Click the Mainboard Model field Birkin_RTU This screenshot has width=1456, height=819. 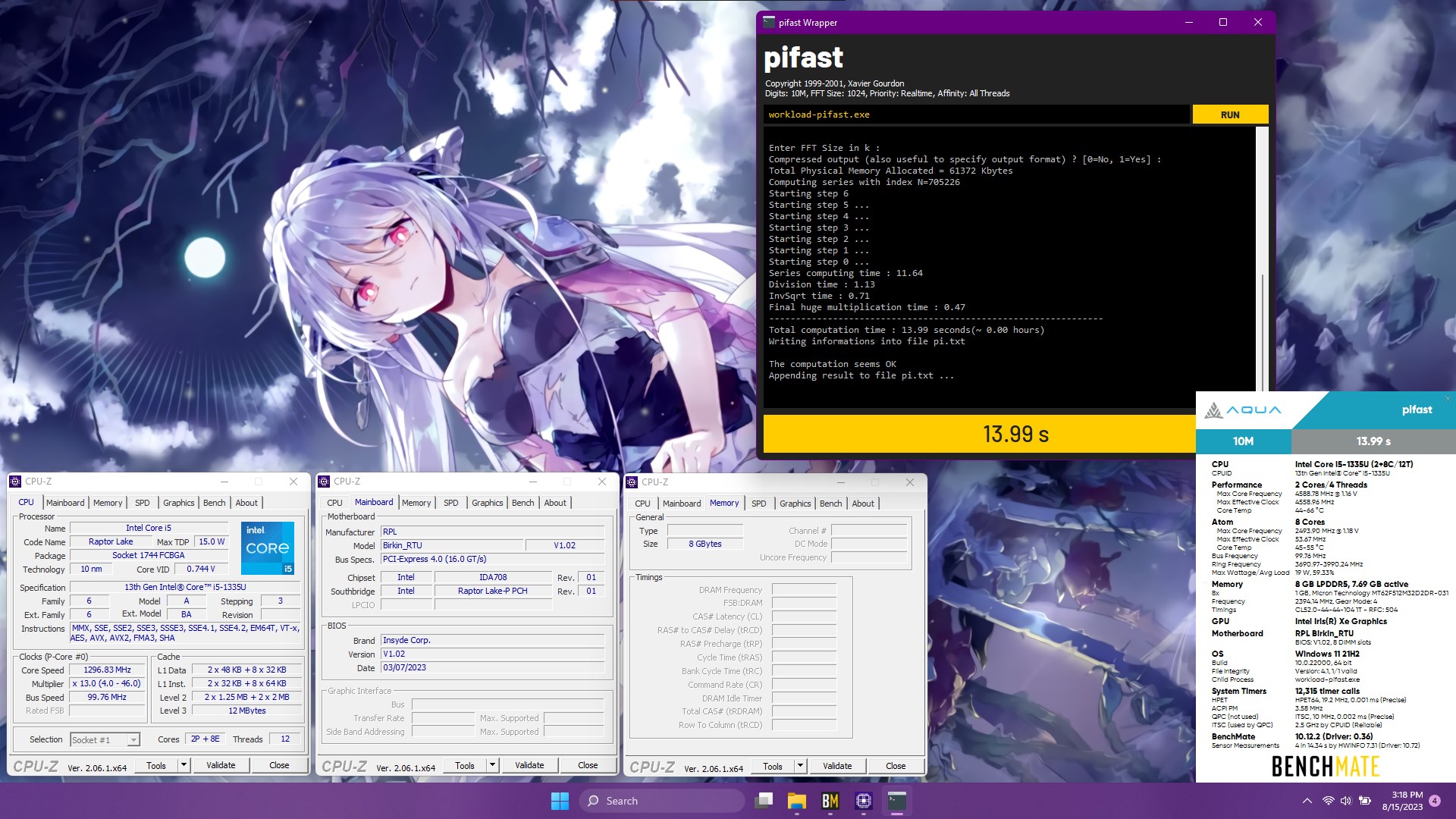452,545
